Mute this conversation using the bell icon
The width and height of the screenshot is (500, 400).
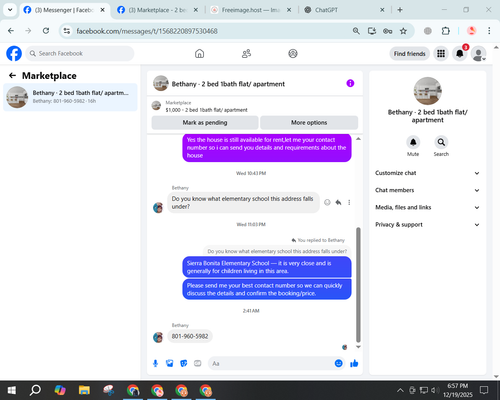tap(413, 142)
